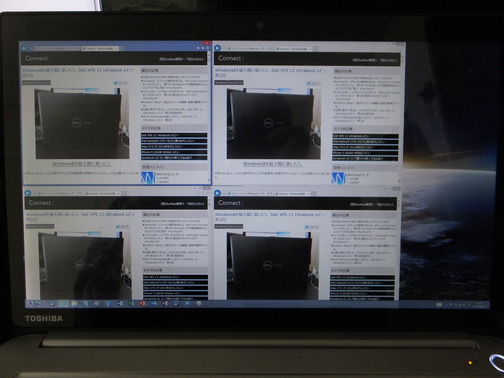
Task: Click the Tweet button in bottom-right window
Action: [311, 227]
